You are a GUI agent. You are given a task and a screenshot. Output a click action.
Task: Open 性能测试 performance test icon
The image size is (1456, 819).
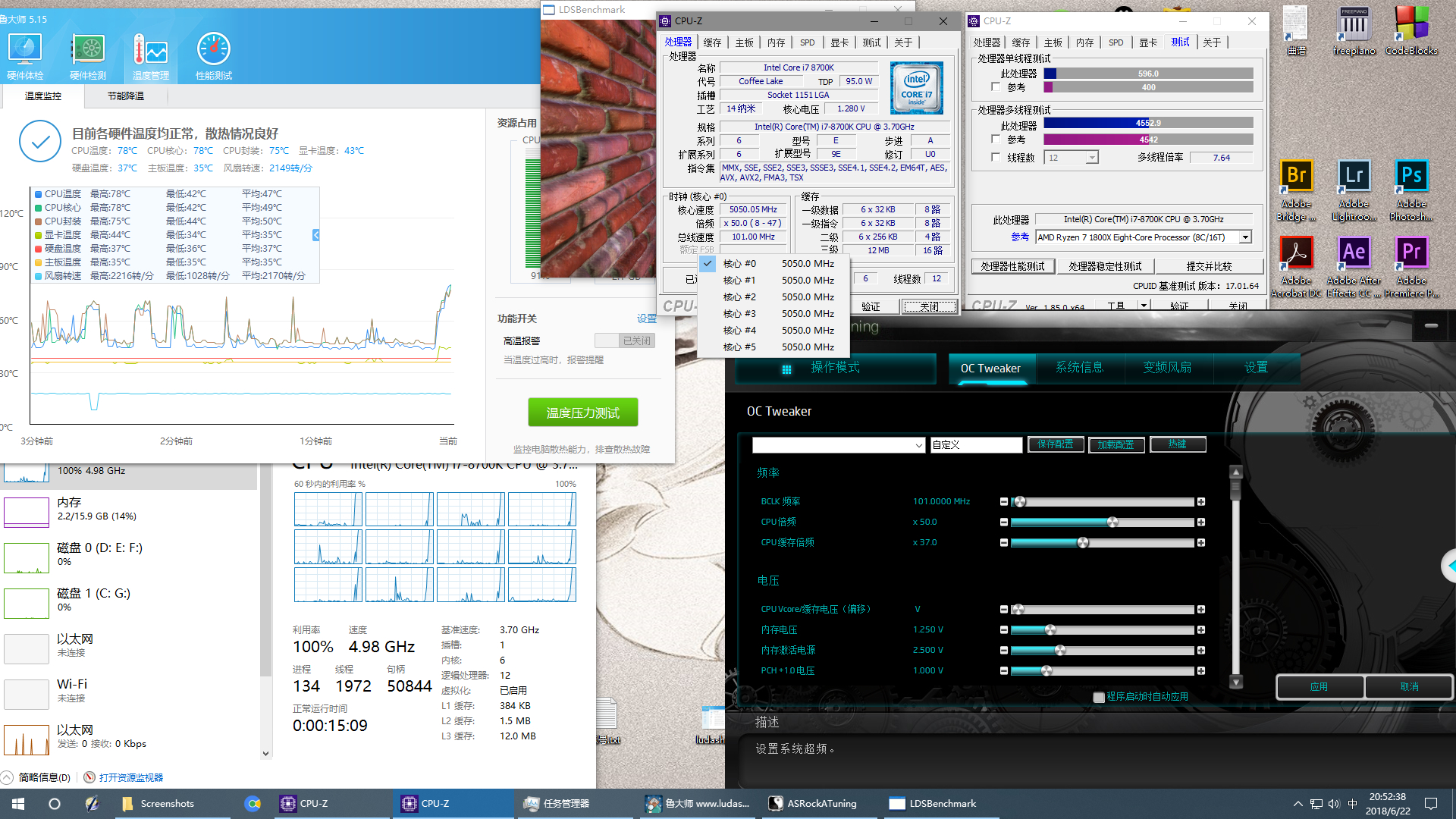(214, 57)
